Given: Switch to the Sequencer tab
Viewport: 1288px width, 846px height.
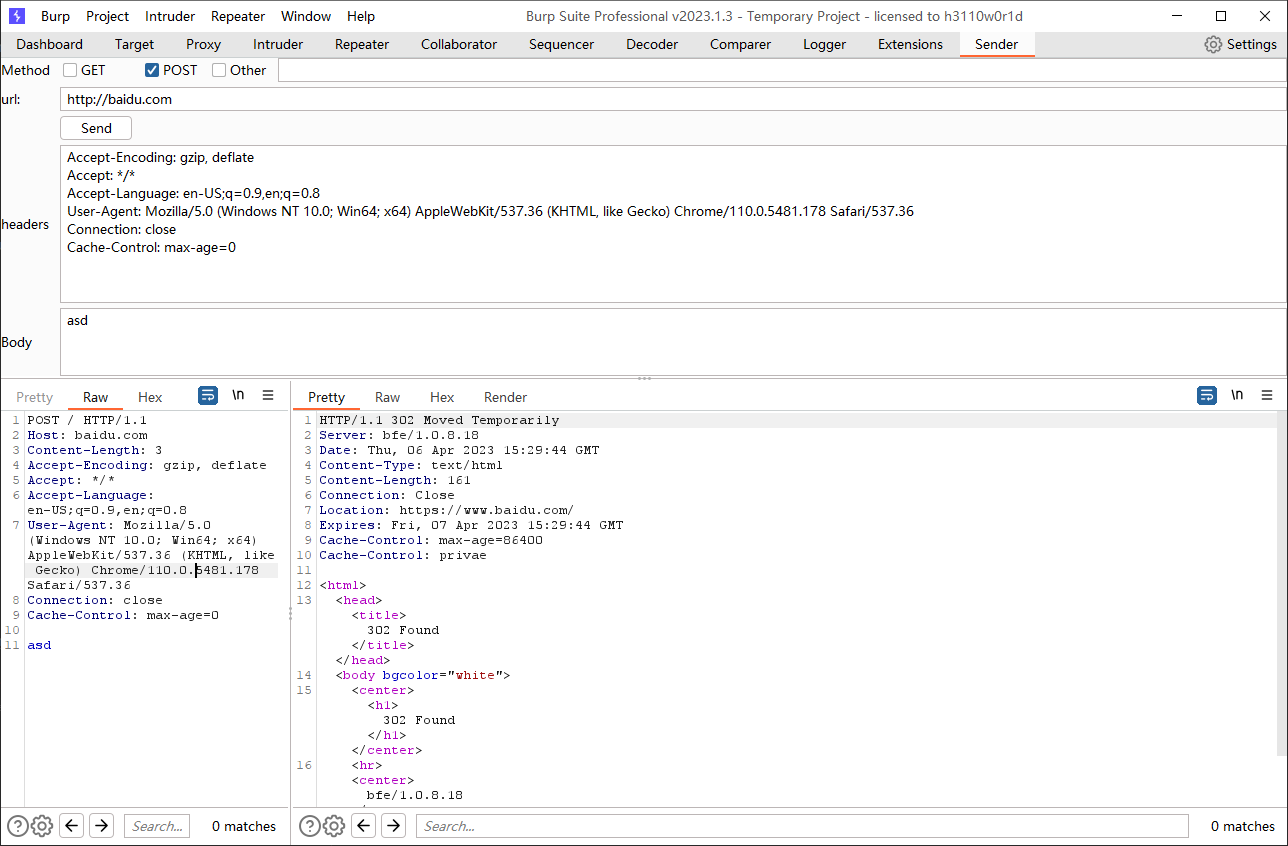Looking at the screenshot, I should [561, 44].
